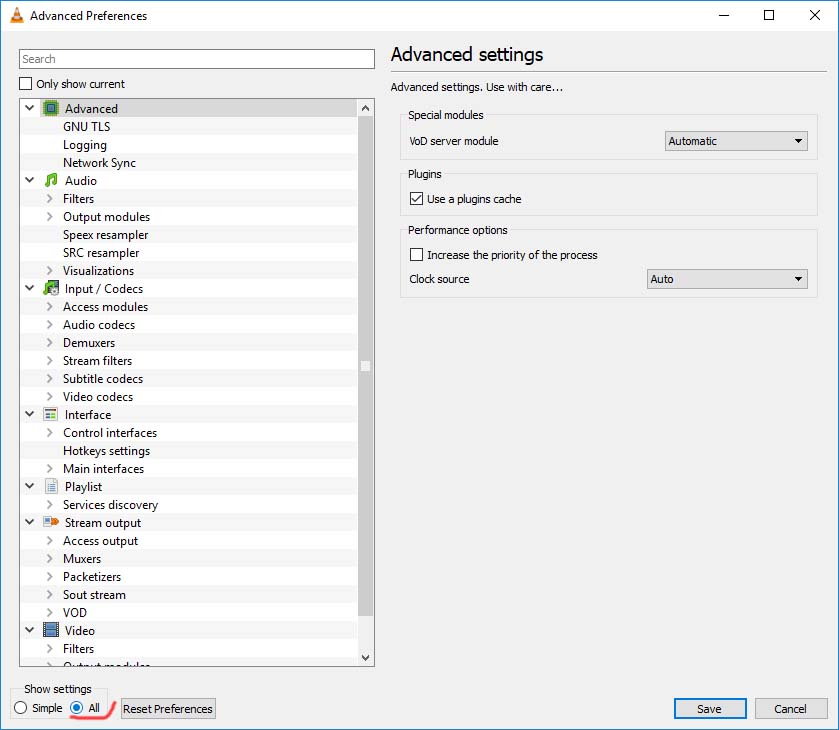
Task: Expand the VOD node arrow
Action: click(x=50, y=613)
